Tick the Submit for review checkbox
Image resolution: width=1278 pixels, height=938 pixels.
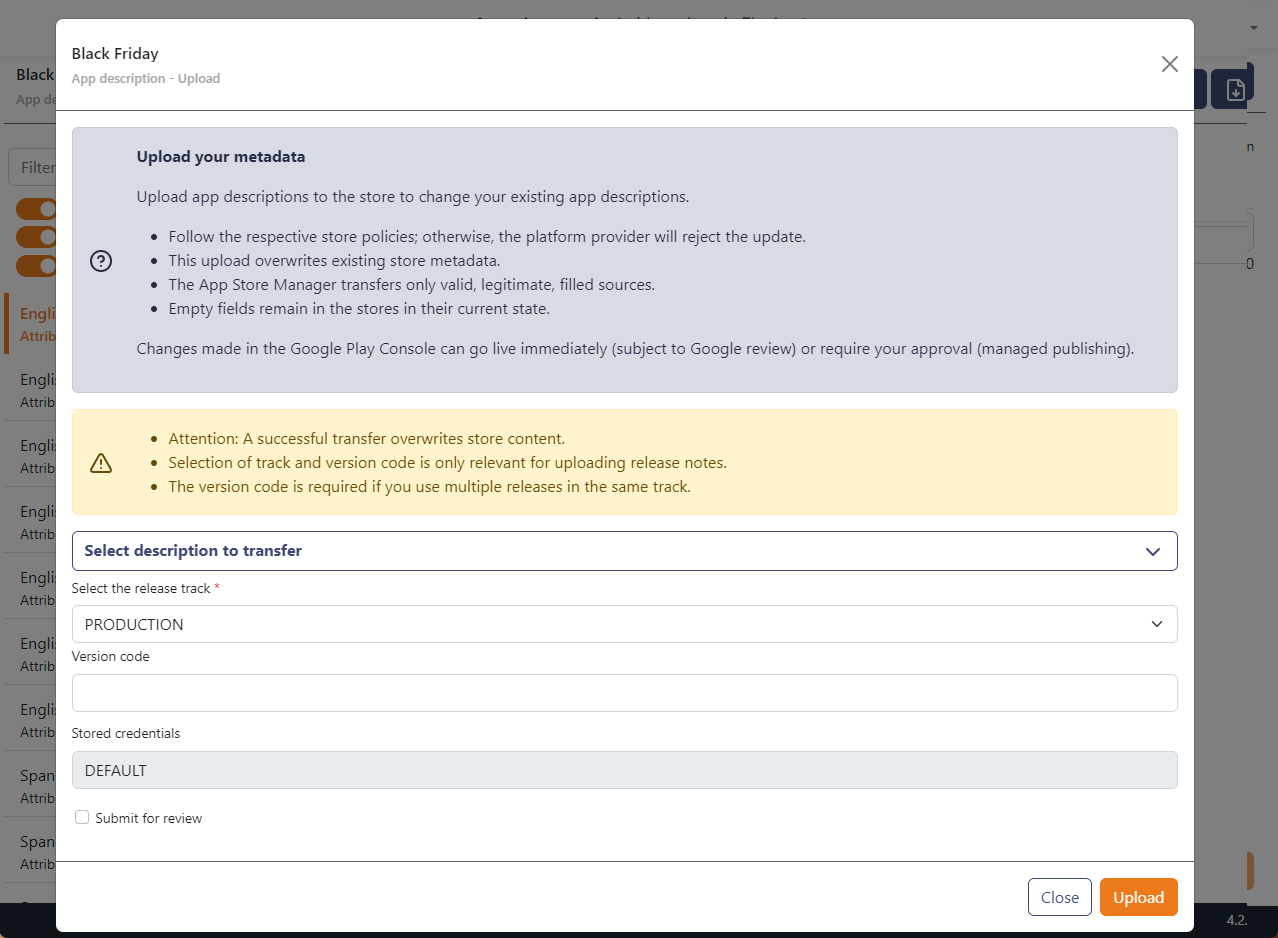tap(82, 817)
